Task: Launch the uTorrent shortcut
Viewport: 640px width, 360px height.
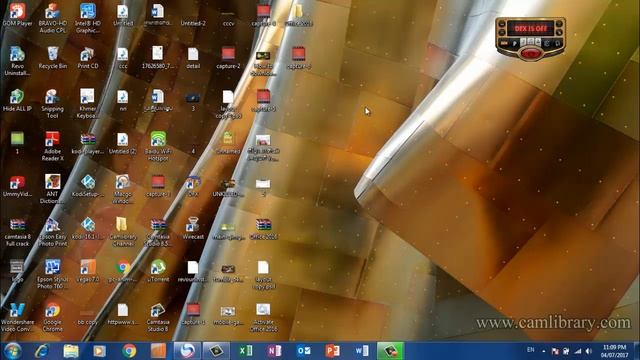Action: coord(158,271)
